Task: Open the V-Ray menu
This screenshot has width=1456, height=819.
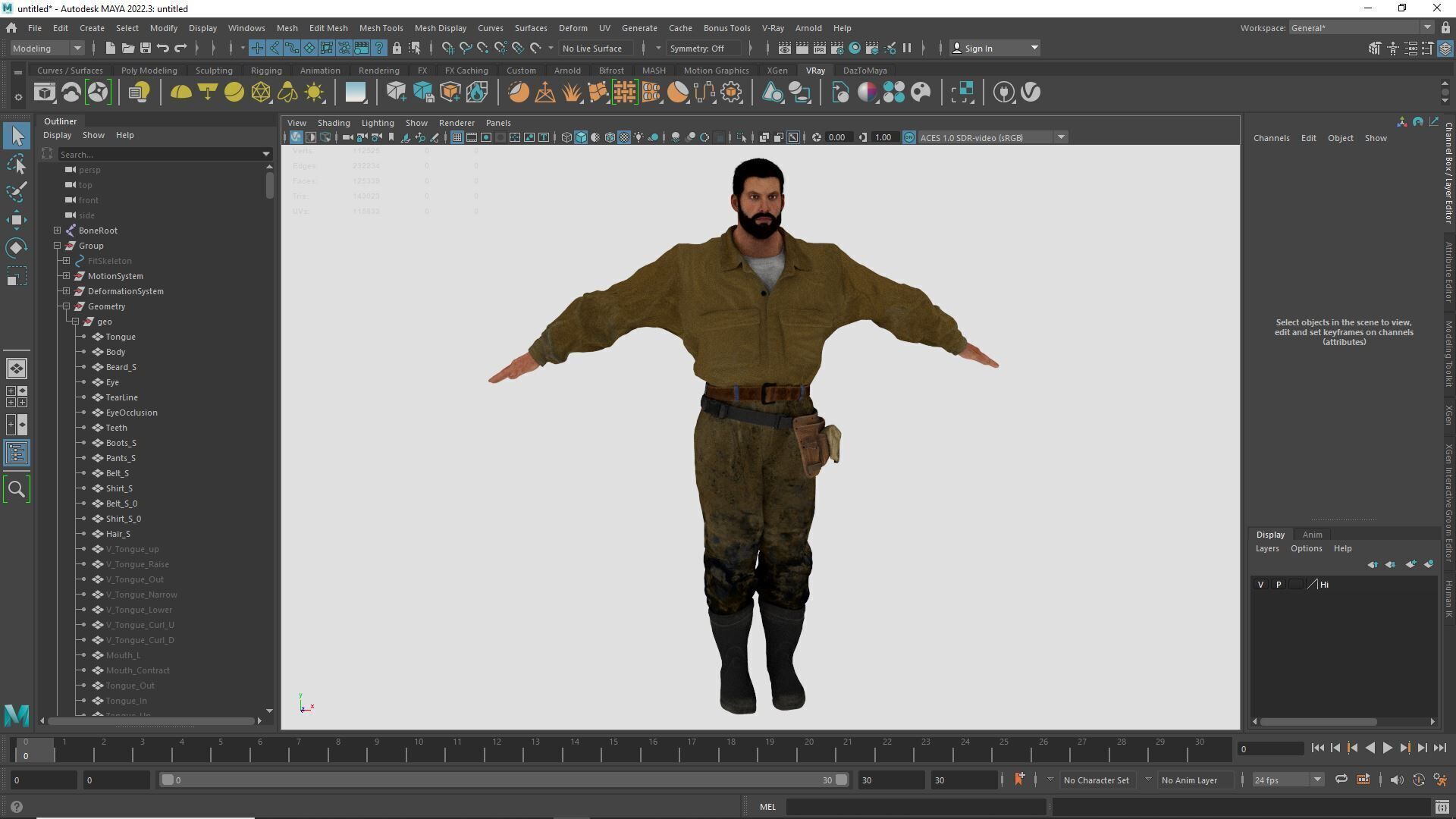Action: (773, 28)
